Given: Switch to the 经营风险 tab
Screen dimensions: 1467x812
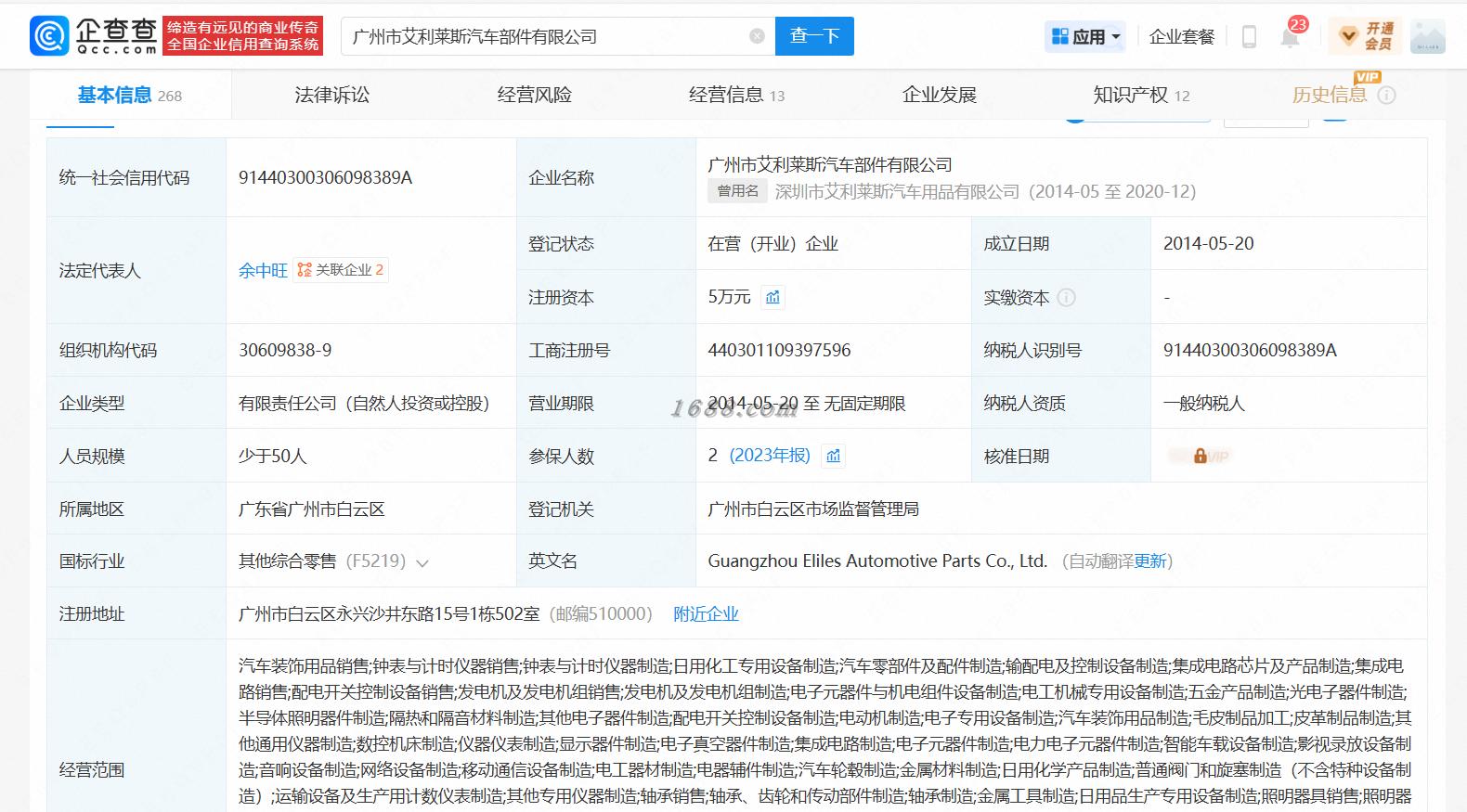Looking at the screenshot, I should 534,95.
